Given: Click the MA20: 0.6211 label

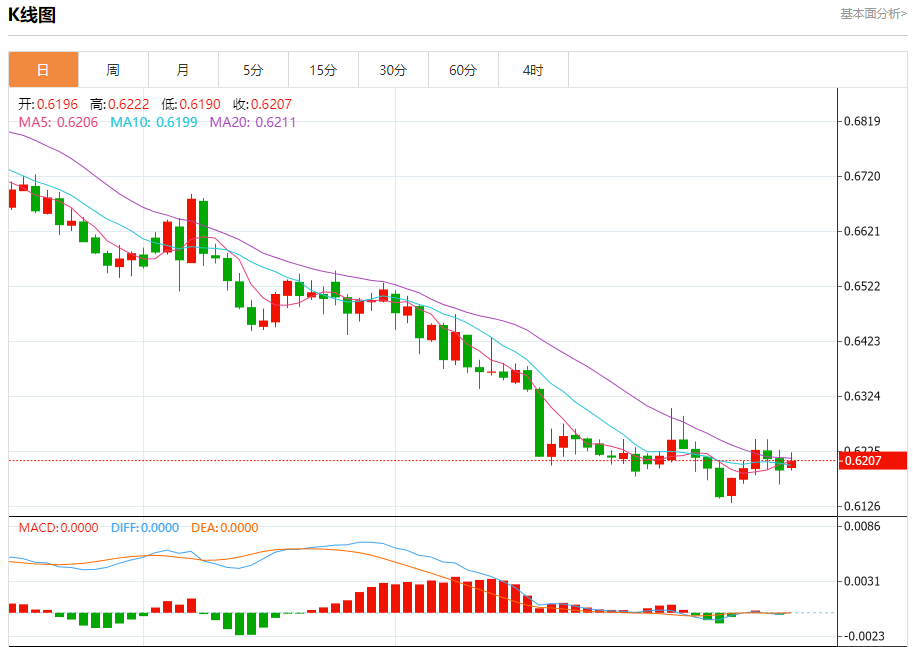Looking at the screenshot, I should tap(253, 122).
